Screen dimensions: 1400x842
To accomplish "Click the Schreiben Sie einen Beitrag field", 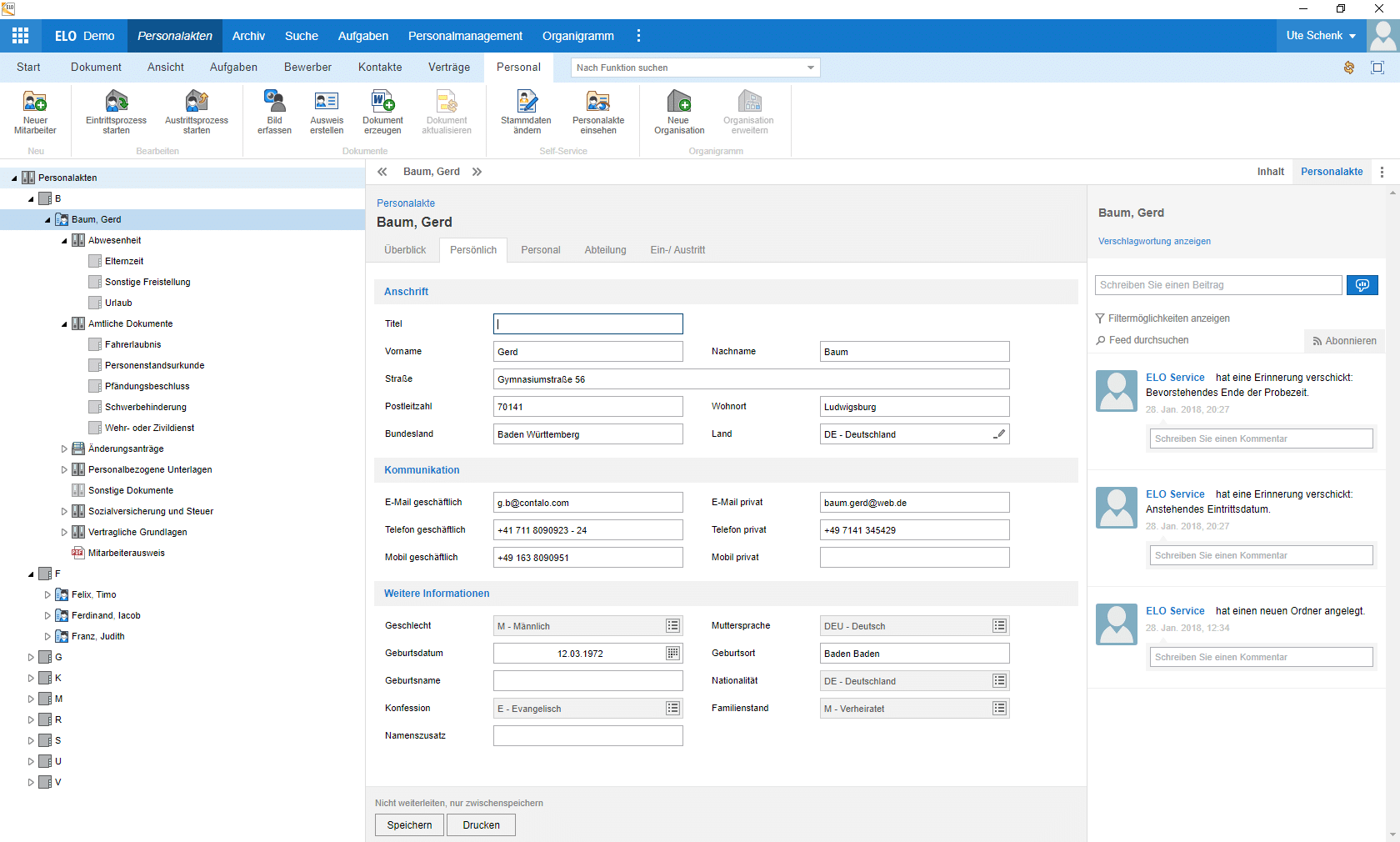I will pos(1218,285).
